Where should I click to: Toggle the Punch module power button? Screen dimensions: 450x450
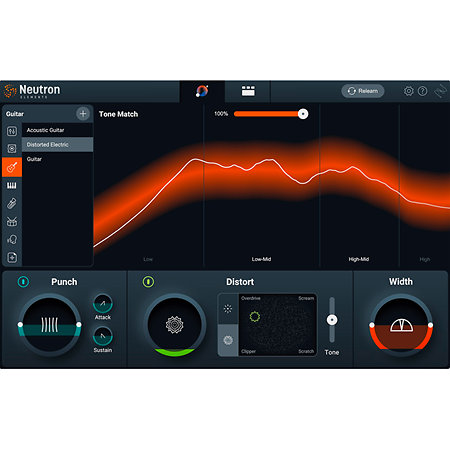point(23,282)
